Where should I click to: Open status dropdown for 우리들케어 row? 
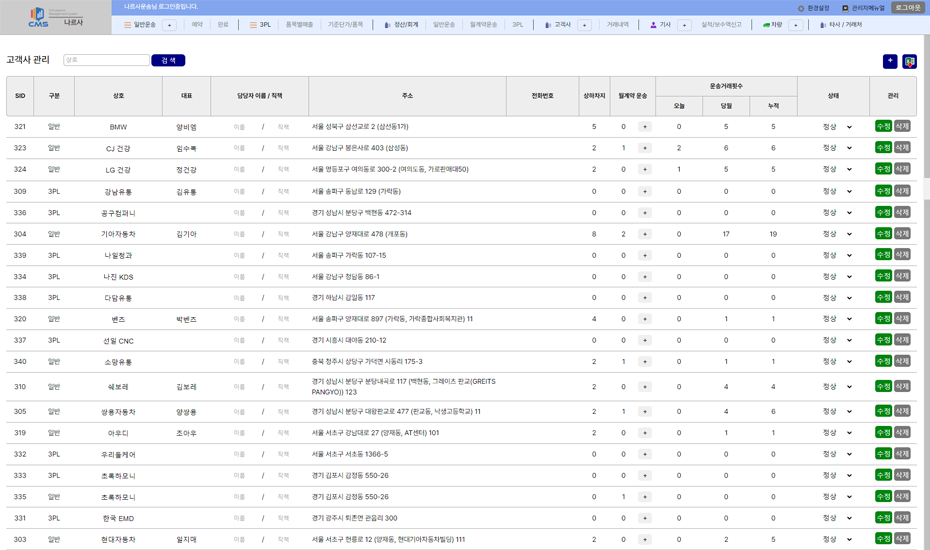tap(837, 454)
